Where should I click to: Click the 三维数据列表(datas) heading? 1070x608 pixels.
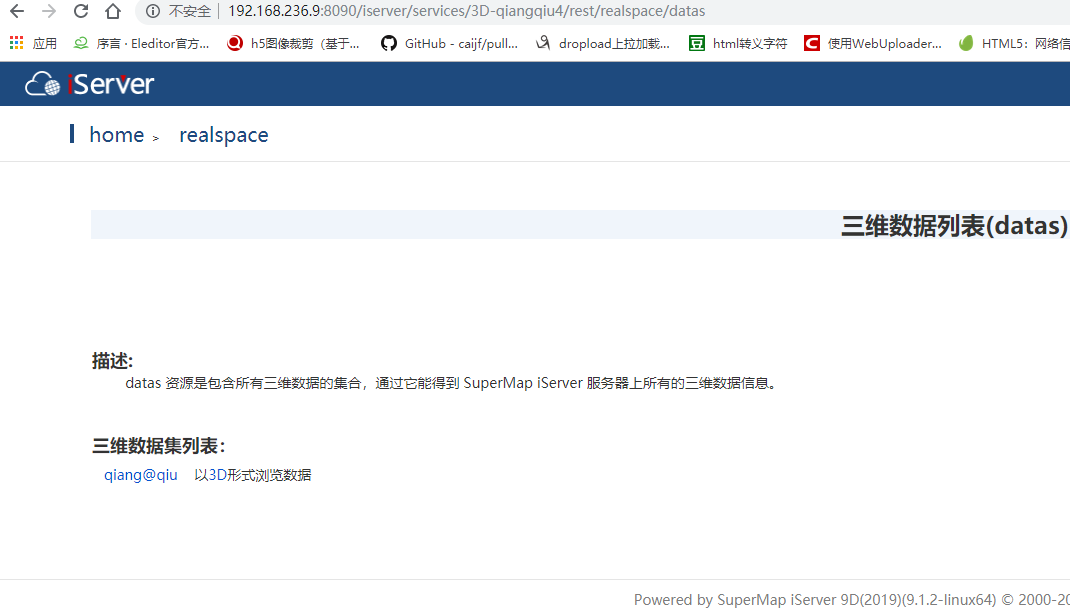tap(955, 225)
